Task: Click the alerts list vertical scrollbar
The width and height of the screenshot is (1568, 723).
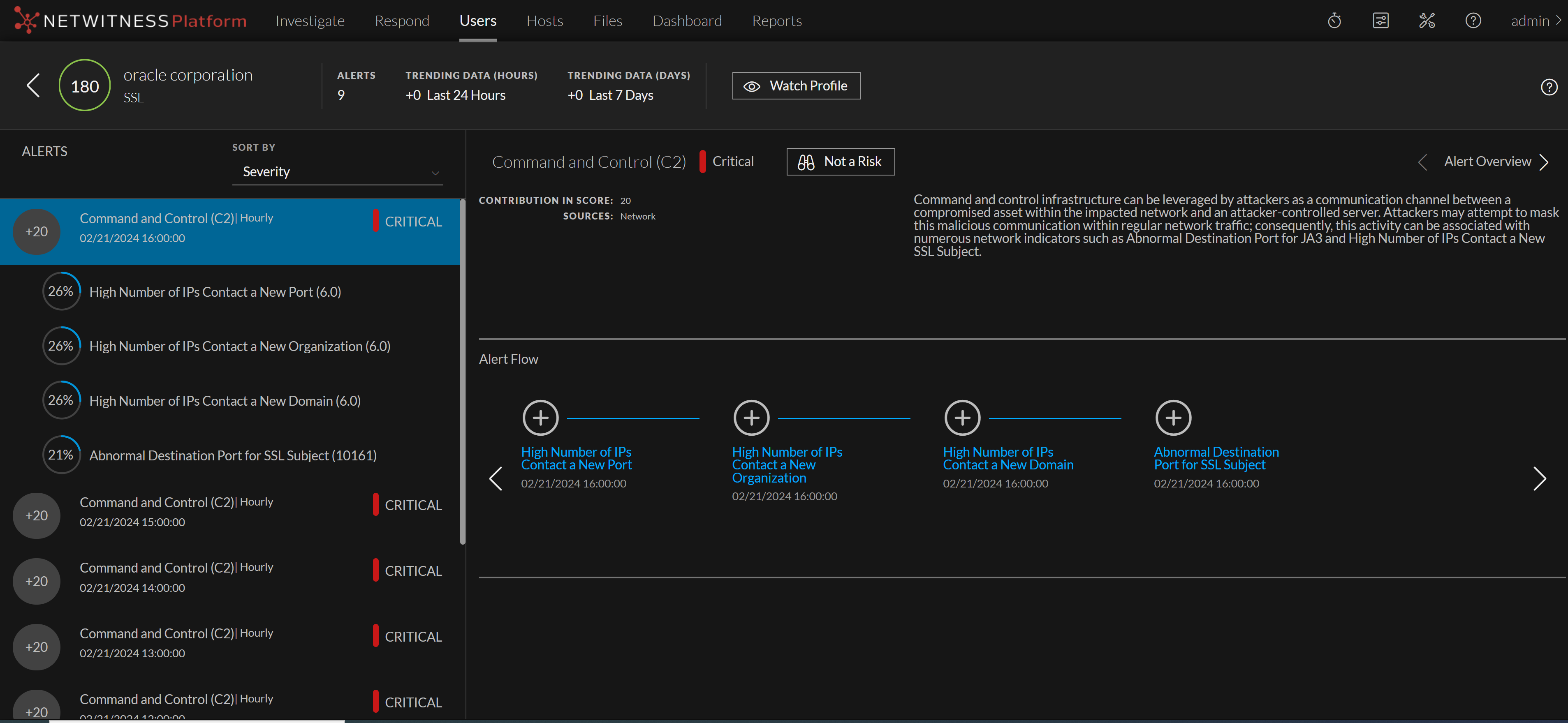Action: (x=463, y=371)
